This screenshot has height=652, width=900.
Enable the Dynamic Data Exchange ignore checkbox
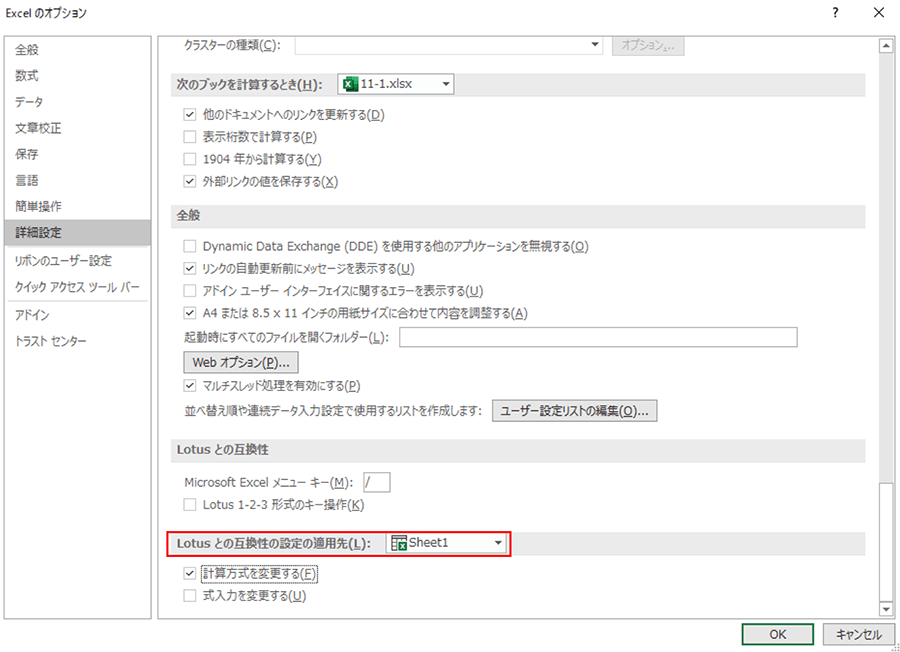(189, 246)
